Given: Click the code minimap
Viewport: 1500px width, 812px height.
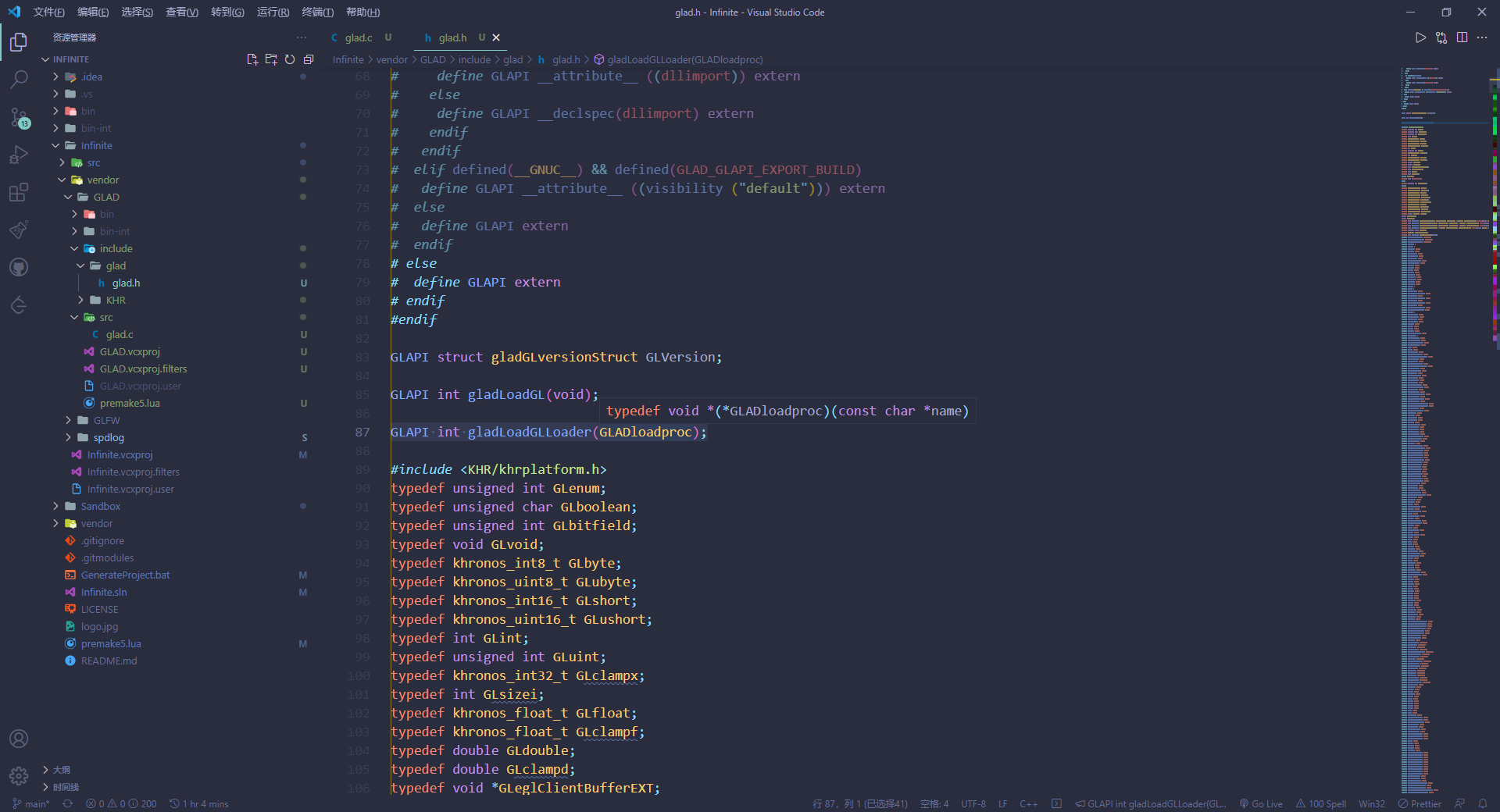Looking at the screenshot, I should click(1445, 429).
